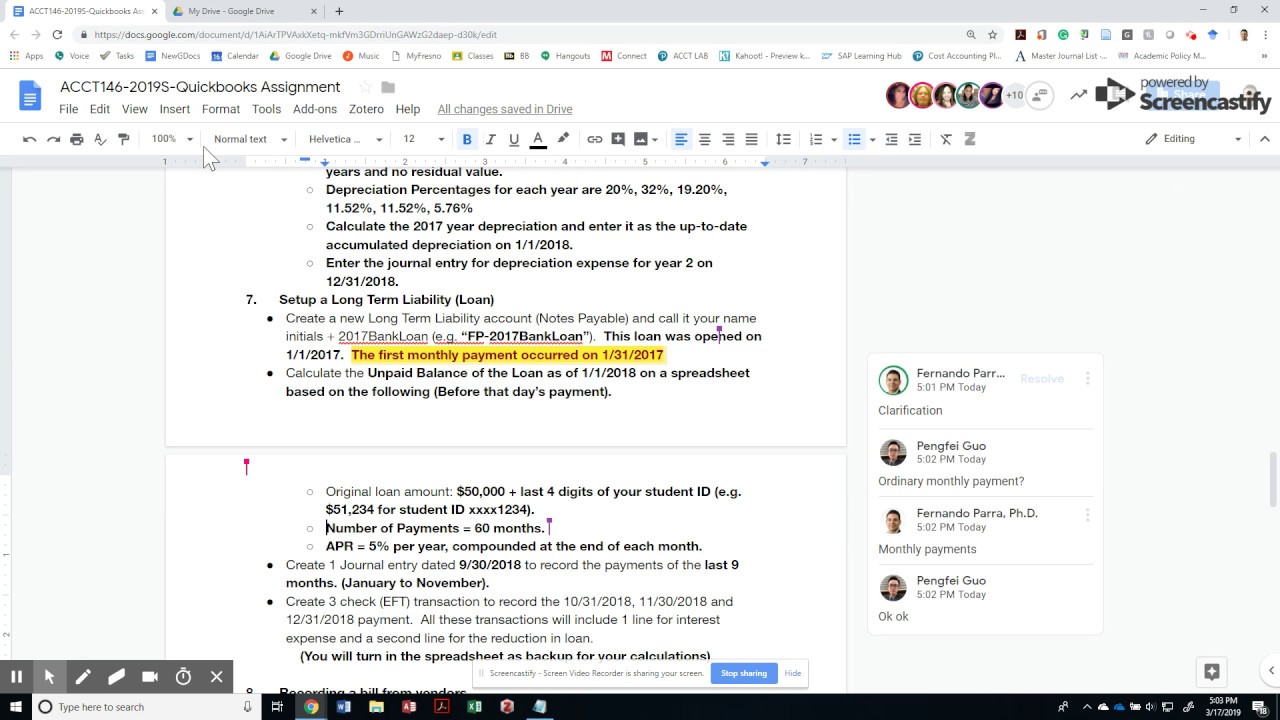Decrease indent of the paragraph
This screenshot has width=1280, height=720.
[x=891, y=139]
